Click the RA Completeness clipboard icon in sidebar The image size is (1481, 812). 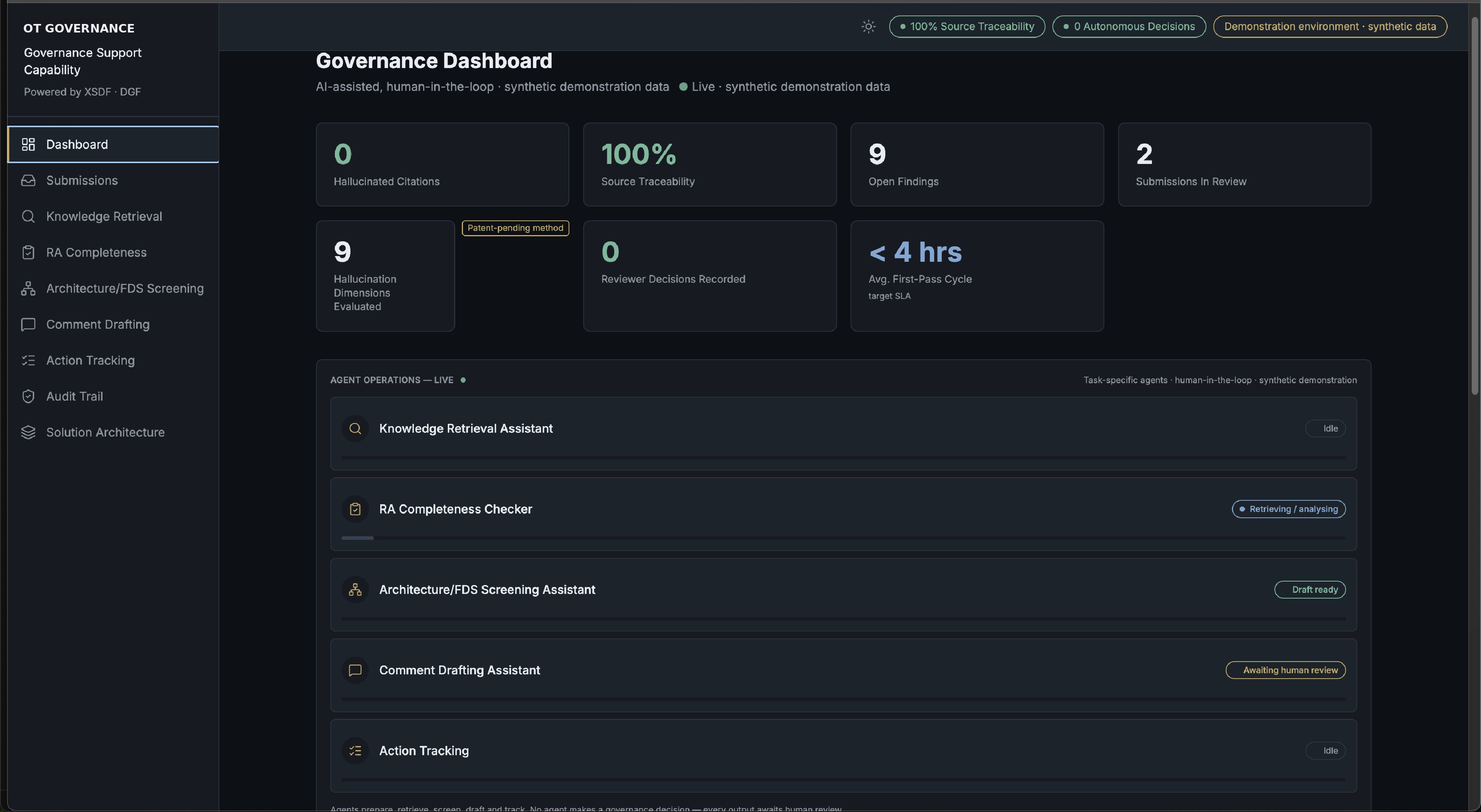pos(28,252)
